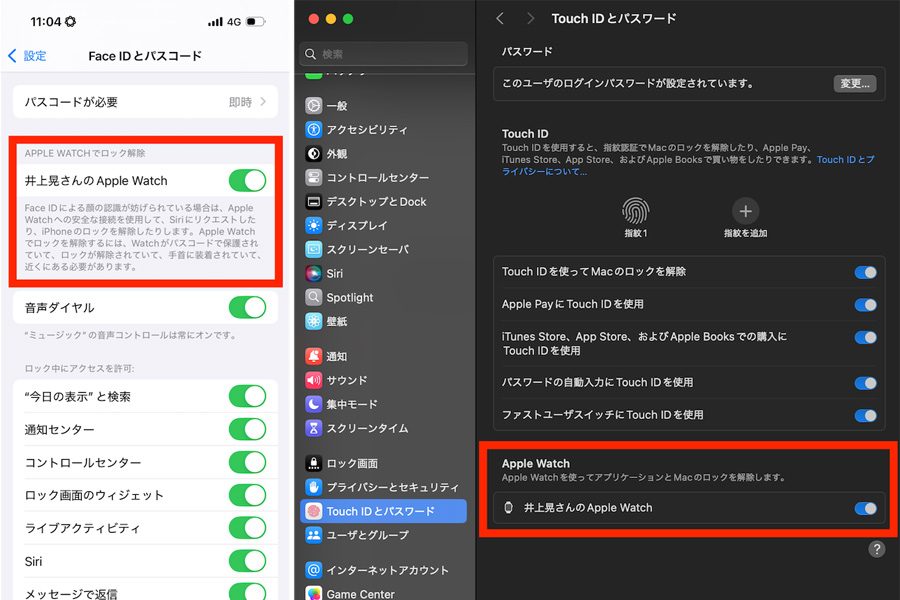This screenshot has width=900, height=600.
Task: Click the プライバシーとセキュリティ hand icon
Action: [313, 487]
